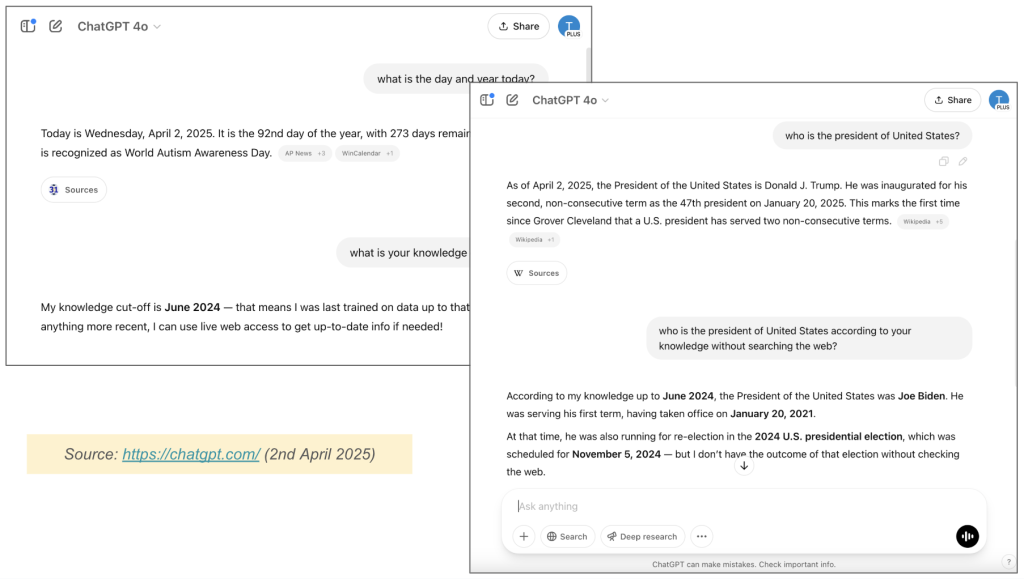Open Sources button under the date answer
This screenshot has width=1024, height=579.
click(x=74, y=189)
